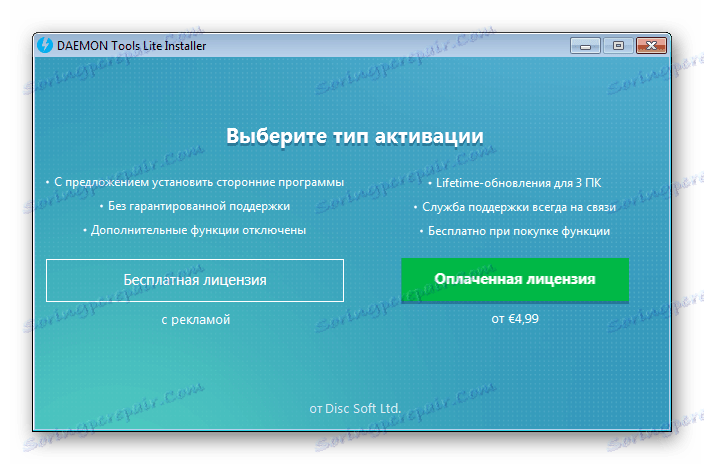Click the 'от Disc Soft Ltd.' footer text
The image size is (704, 464).
click(x=355, y=409)
